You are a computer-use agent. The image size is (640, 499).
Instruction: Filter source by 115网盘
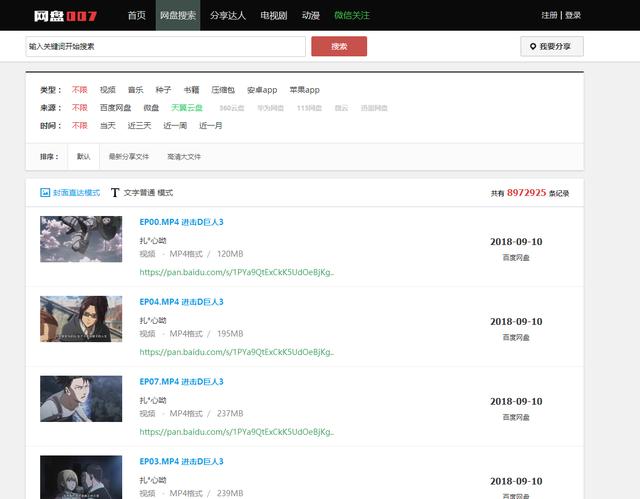309,108
